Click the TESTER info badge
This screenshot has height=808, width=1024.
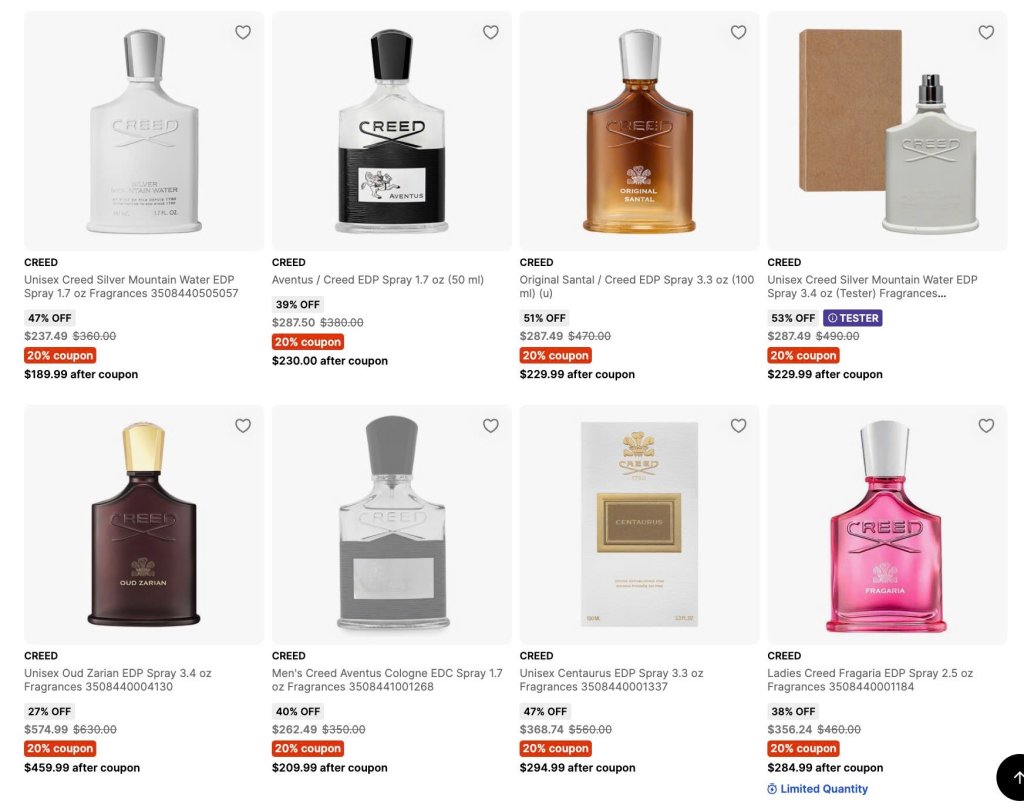[x=852, y=318]
